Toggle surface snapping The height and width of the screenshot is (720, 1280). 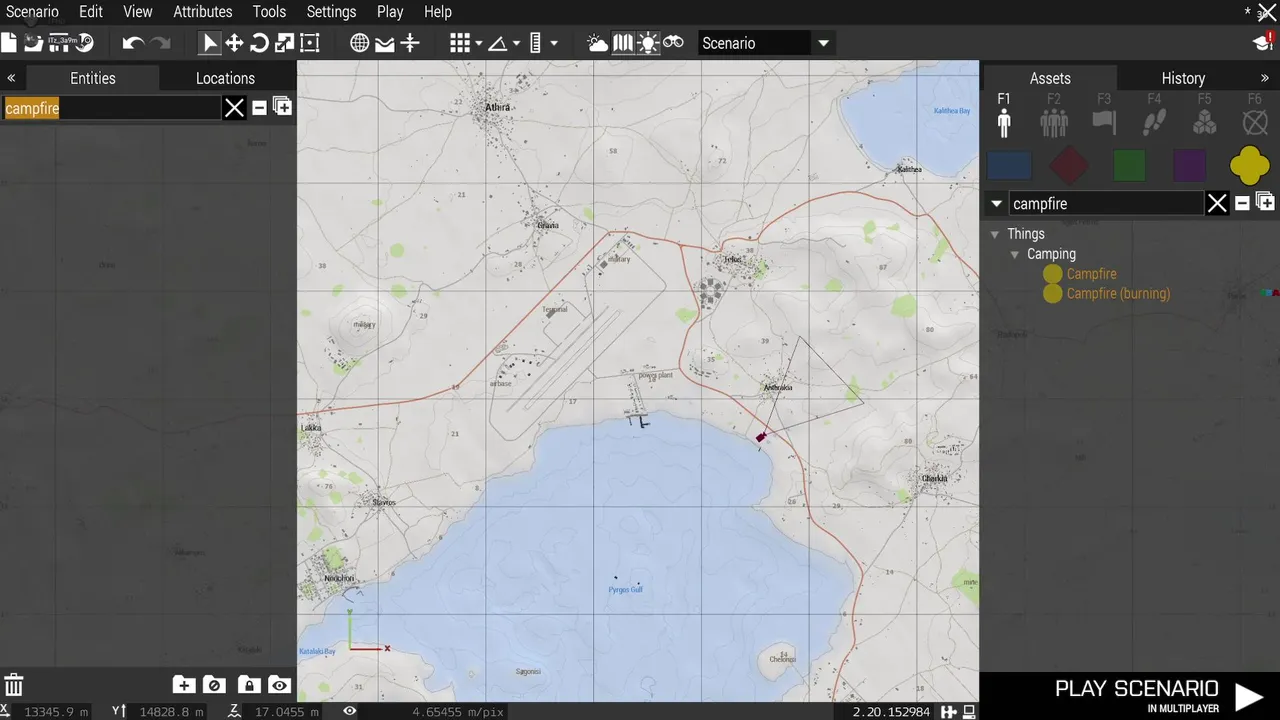point(385,43)
